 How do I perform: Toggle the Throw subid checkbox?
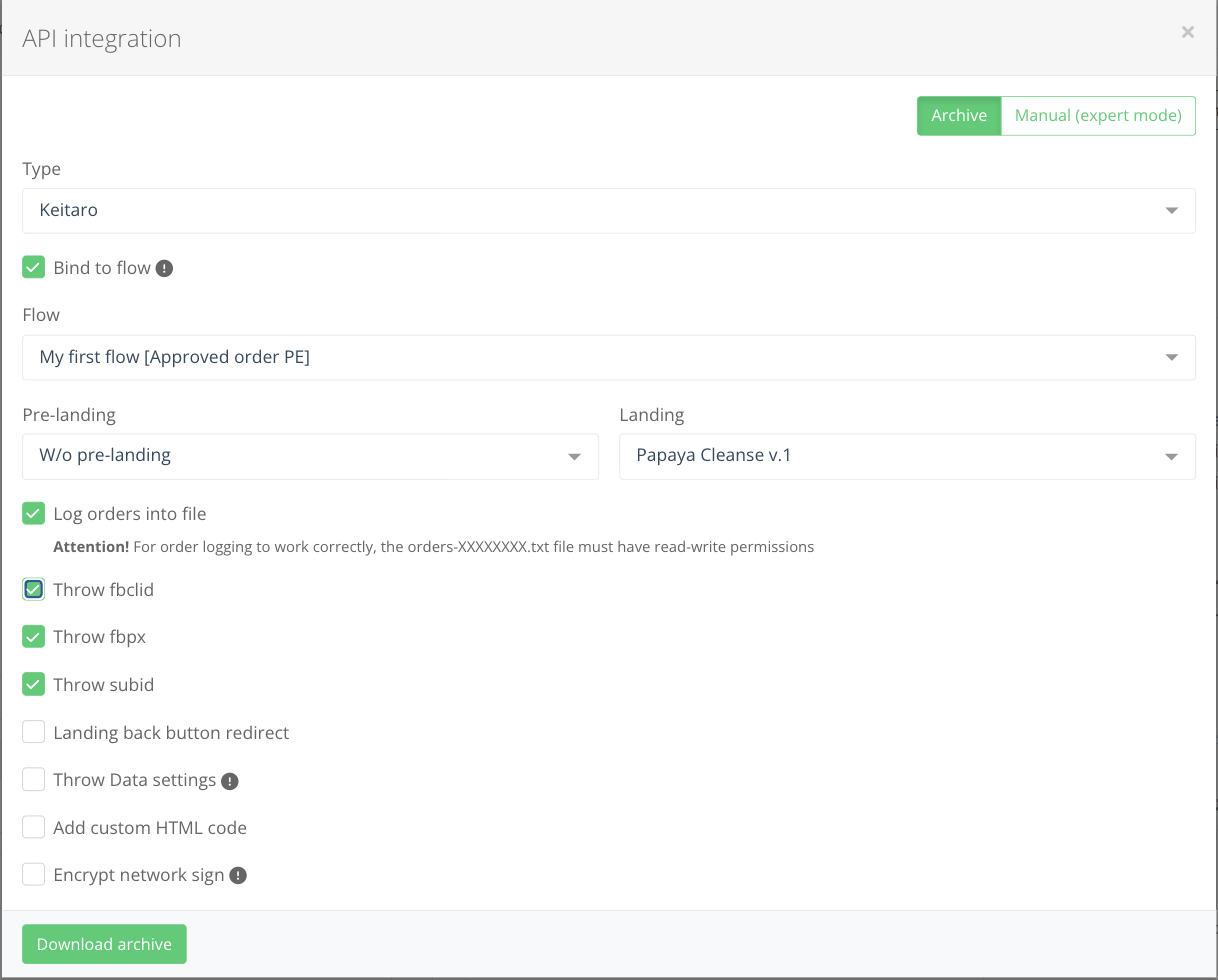point(34,684)
